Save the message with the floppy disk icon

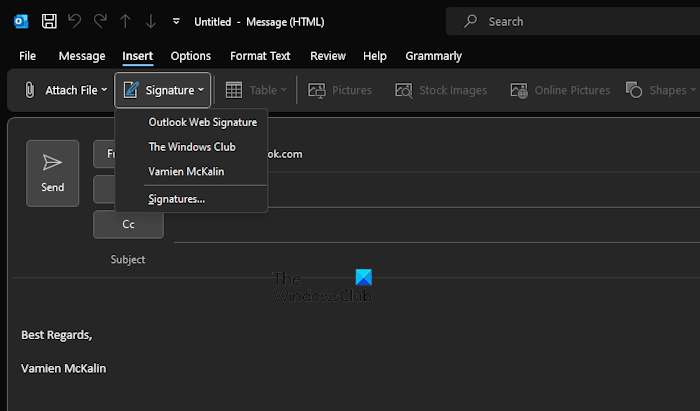click(x=49, y=21)
